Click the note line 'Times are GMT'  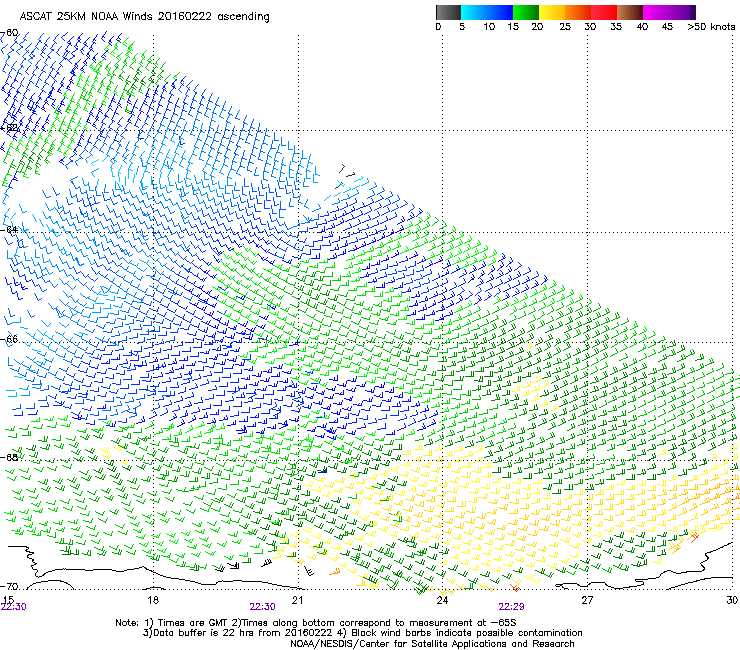click(x=193, y=623)
